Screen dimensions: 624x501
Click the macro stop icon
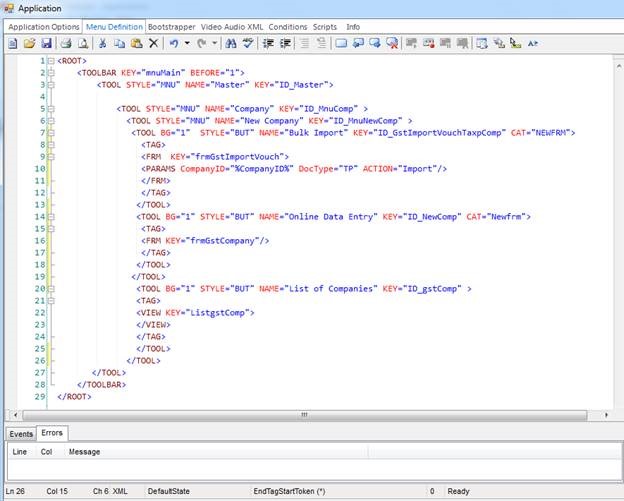[445, 43]
